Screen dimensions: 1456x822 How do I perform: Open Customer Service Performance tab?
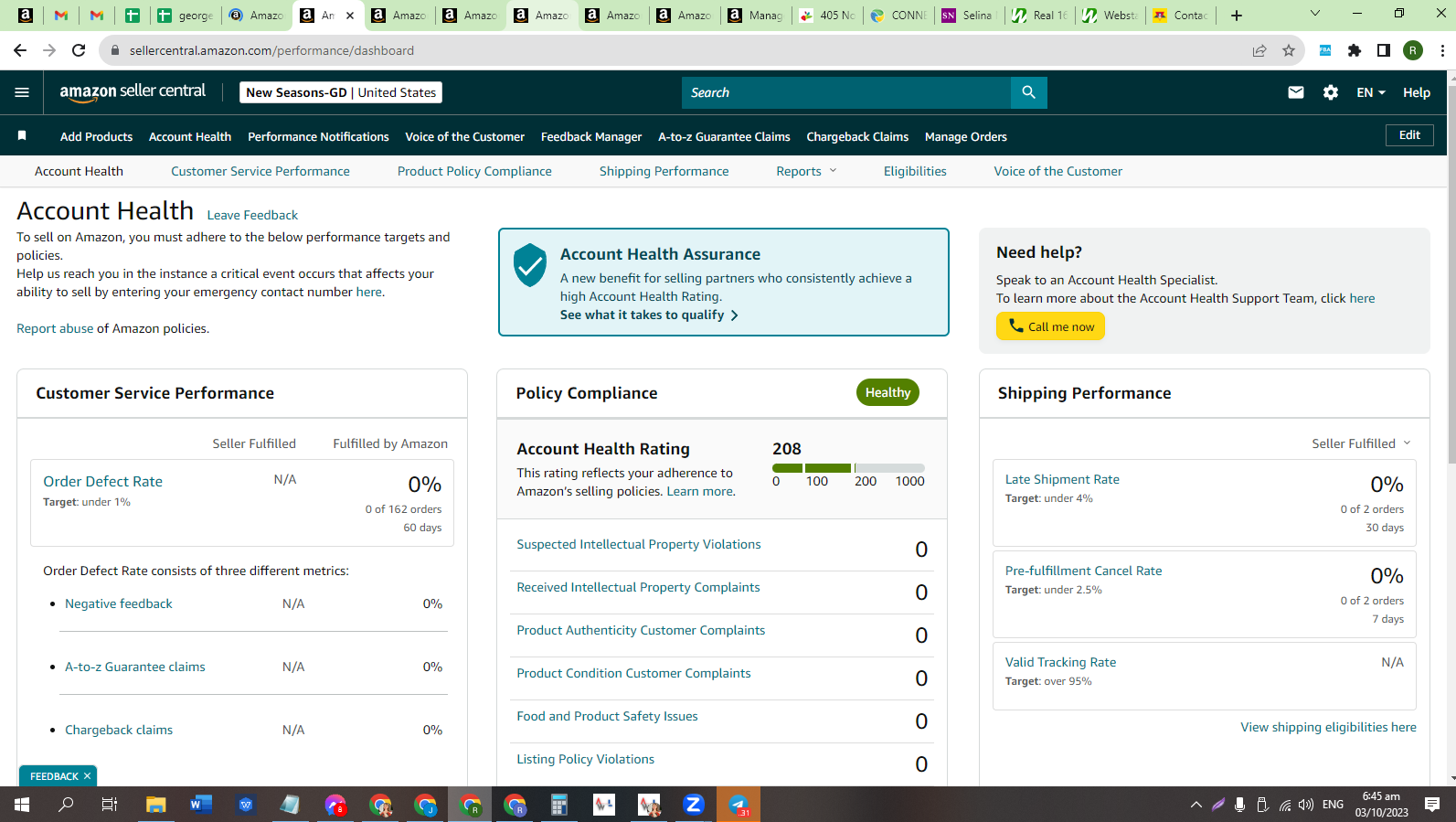pyautogui.click(x=260, y=171)
